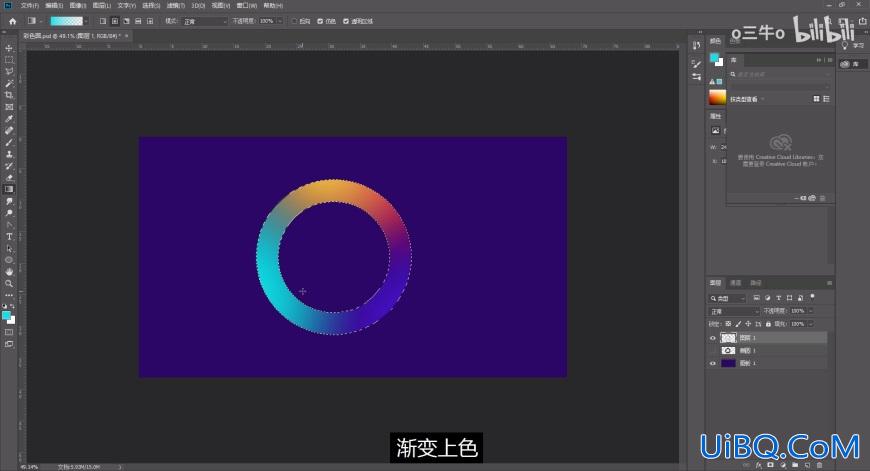
Task: Click the lock all padlock icon
Action: point(768,323)
